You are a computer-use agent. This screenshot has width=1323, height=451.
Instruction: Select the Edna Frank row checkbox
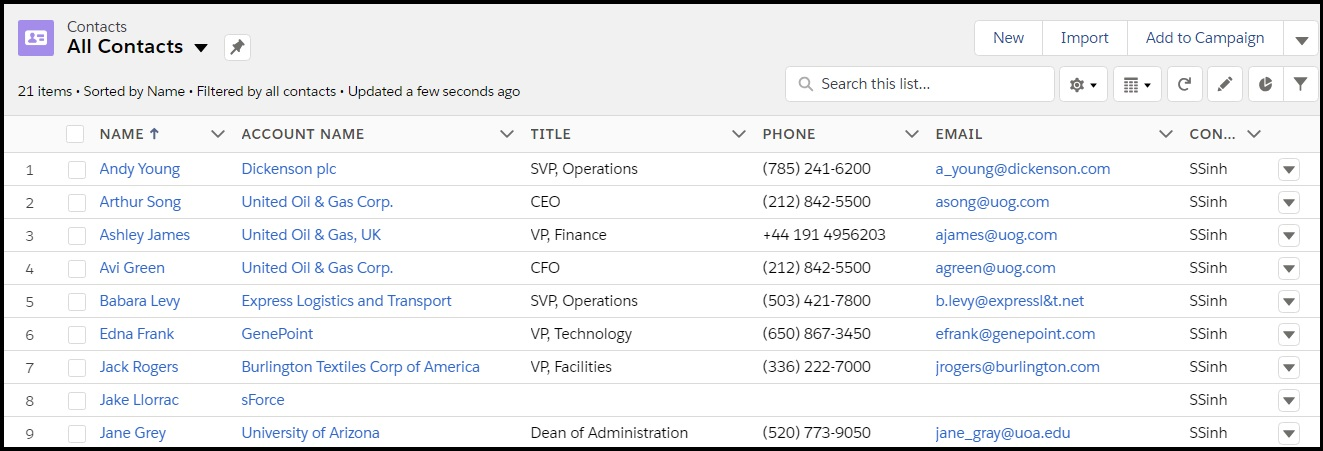coord(77,334)
